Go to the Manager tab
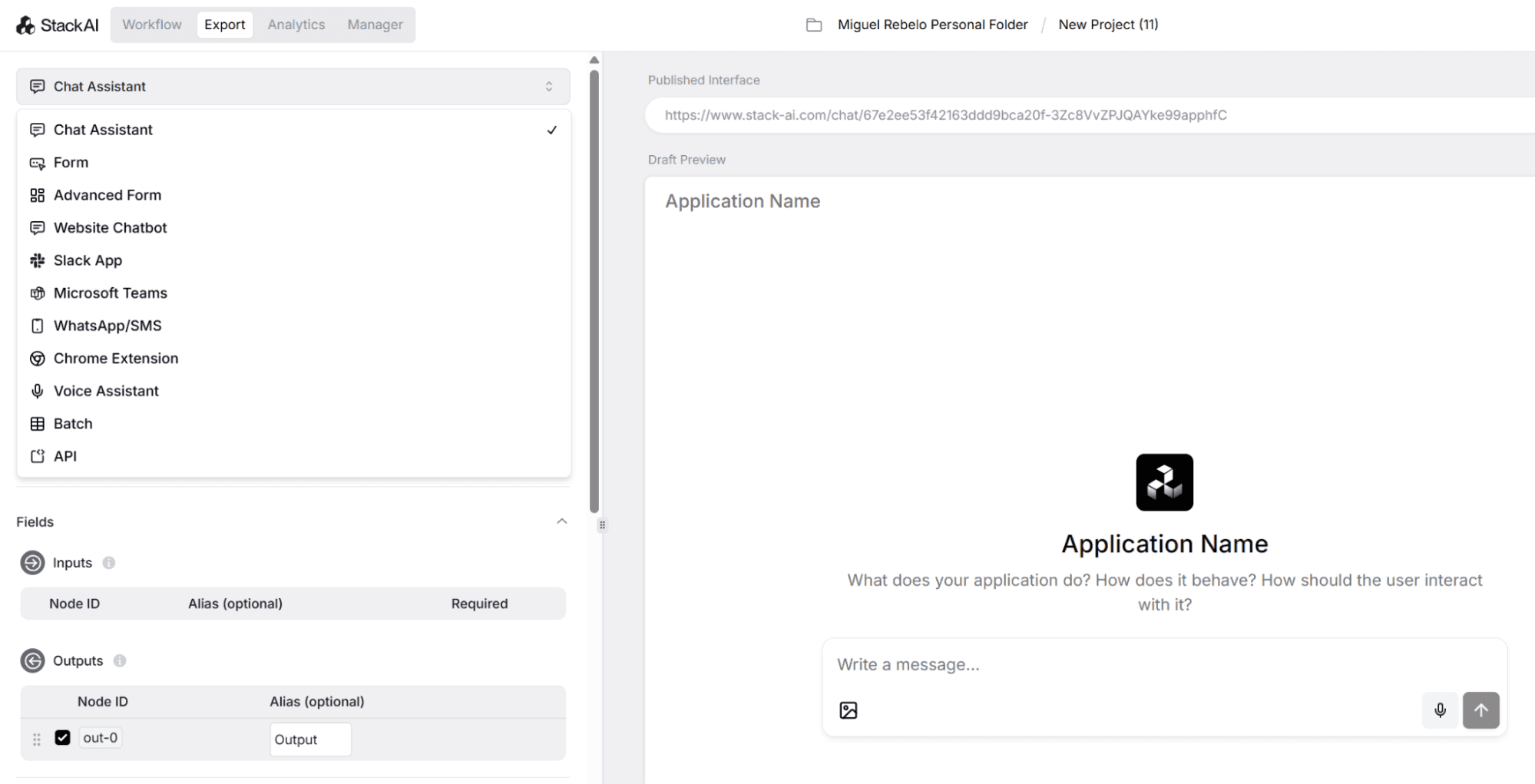This screenshot has width=1535, height=784. (375, 25)
